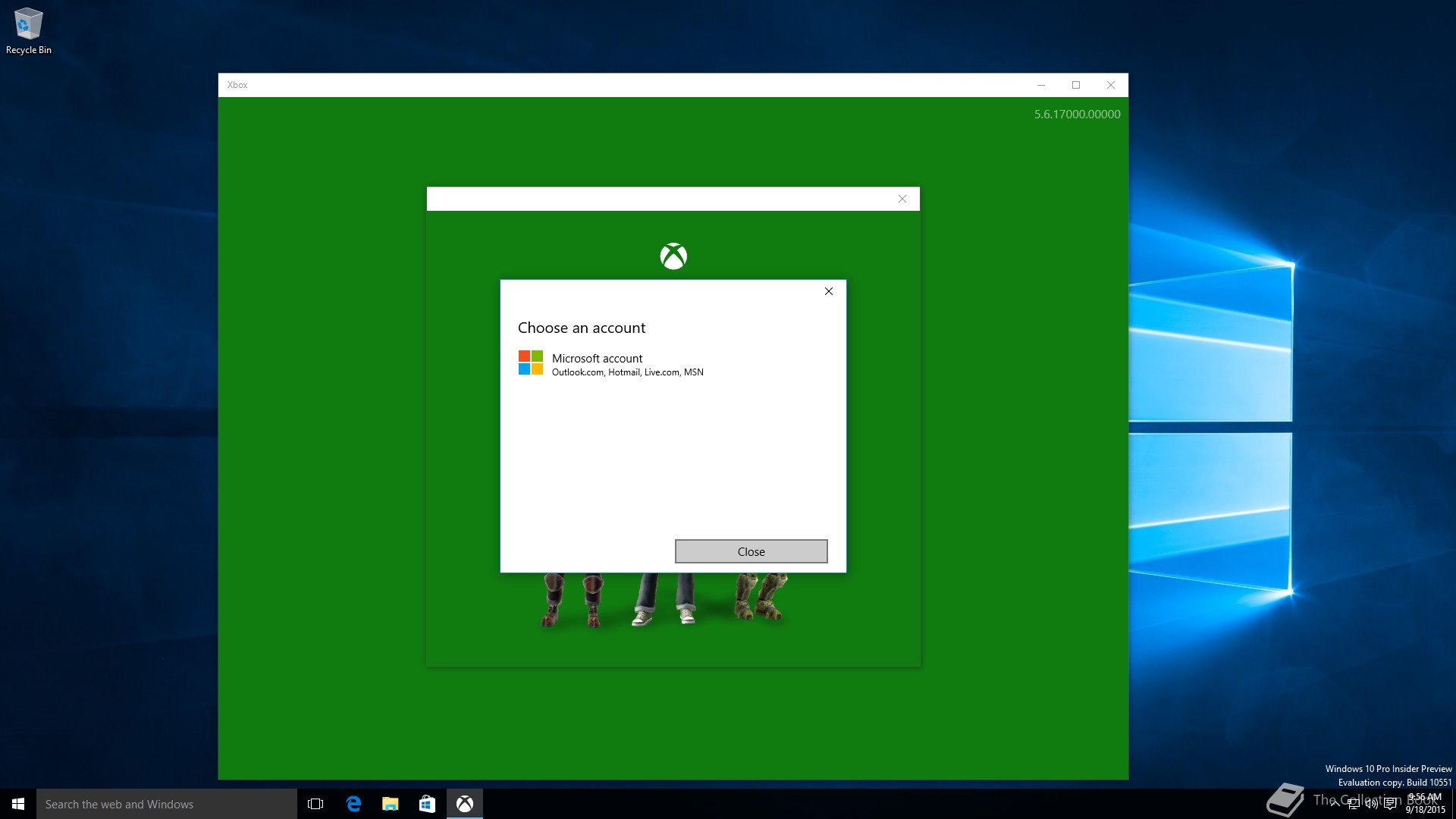Viewport: 1456px width, 819px height.
Task: Open Action Center notifications icon
Action: click(x=1390, y=804)
